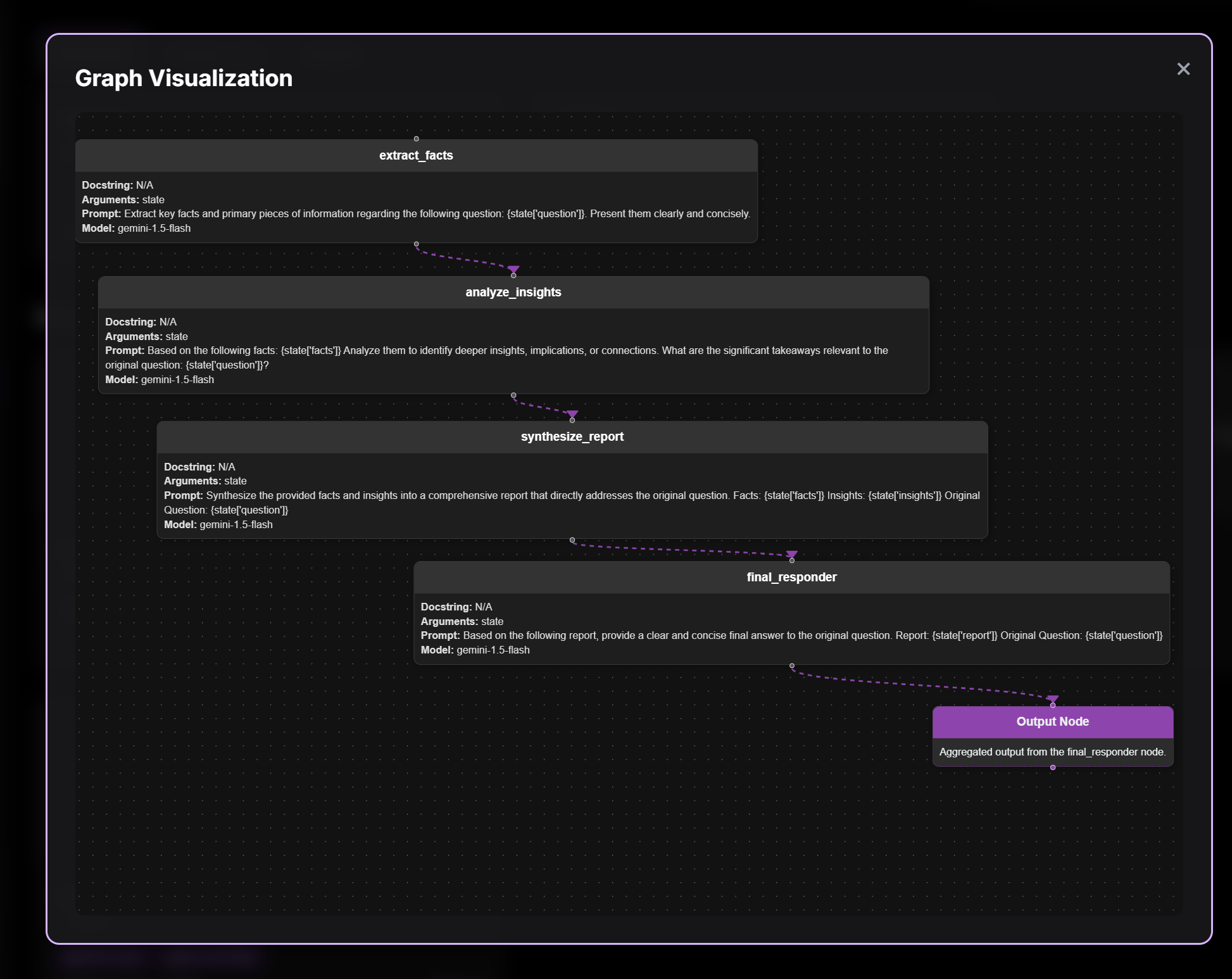This screenshot has width=1232, height=979.
Task: Click arrowhead entering the Output Node
Action: [x=1053, y=699]
